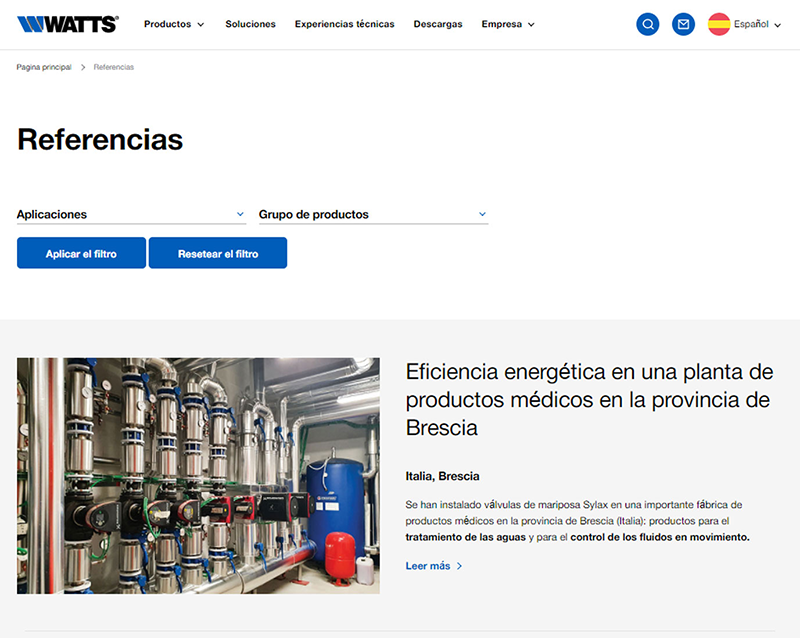This screenshot has height=638, width=800.
Task: Click the chevron beside Empresa
Action: click(531, 24)
